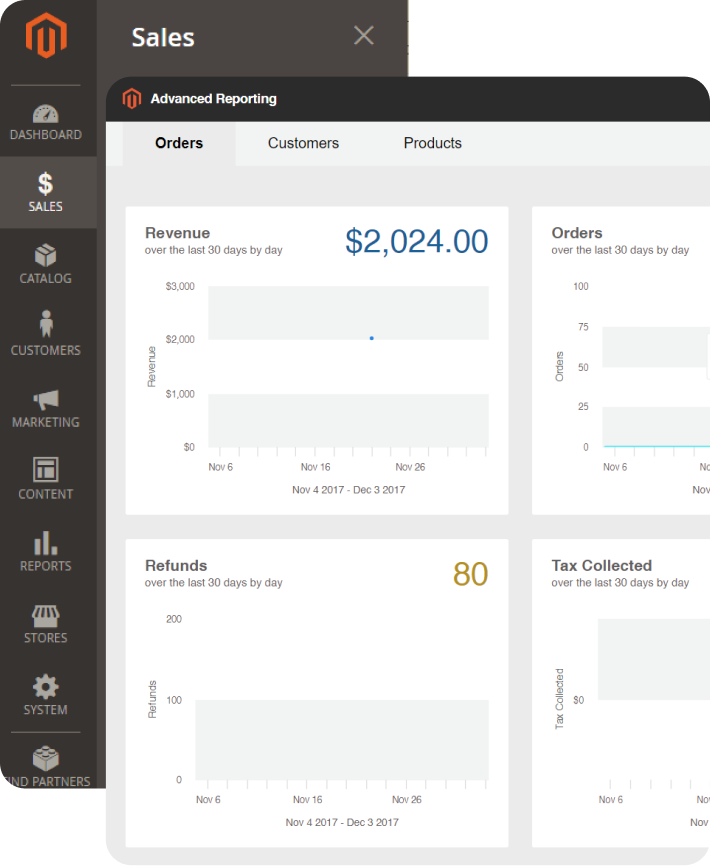Switch to the Orders tab
Viewport: 710px width, 866px height.
click(179, 143)
